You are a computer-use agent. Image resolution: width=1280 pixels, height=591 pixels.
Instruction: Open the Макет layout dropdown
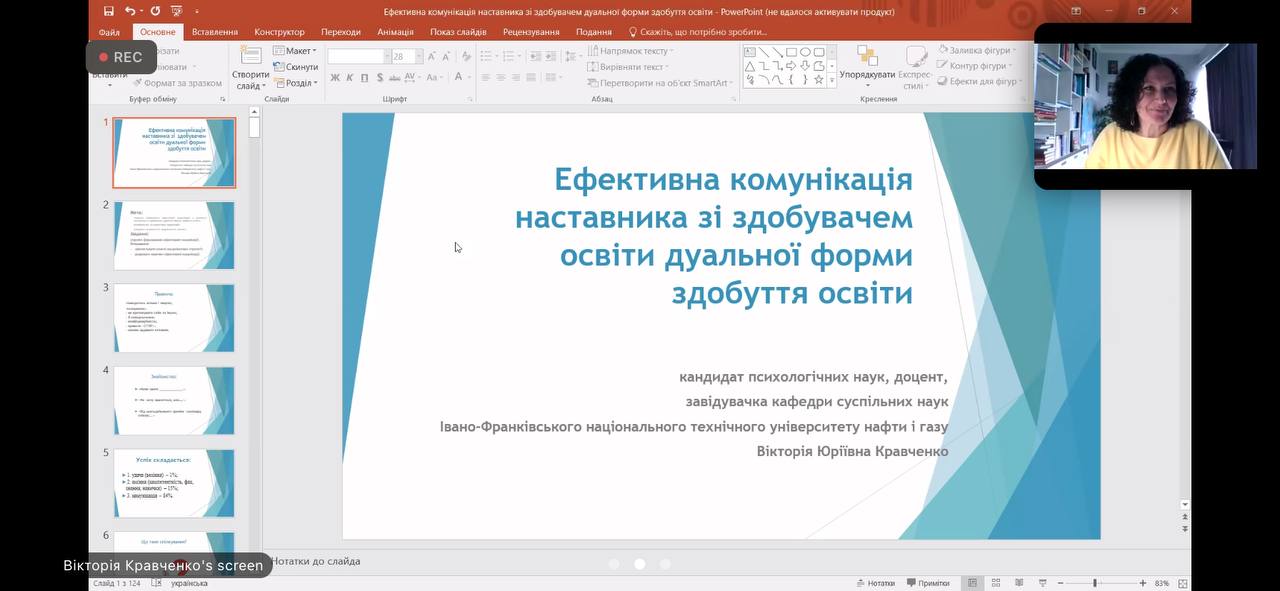click(294, 51)
